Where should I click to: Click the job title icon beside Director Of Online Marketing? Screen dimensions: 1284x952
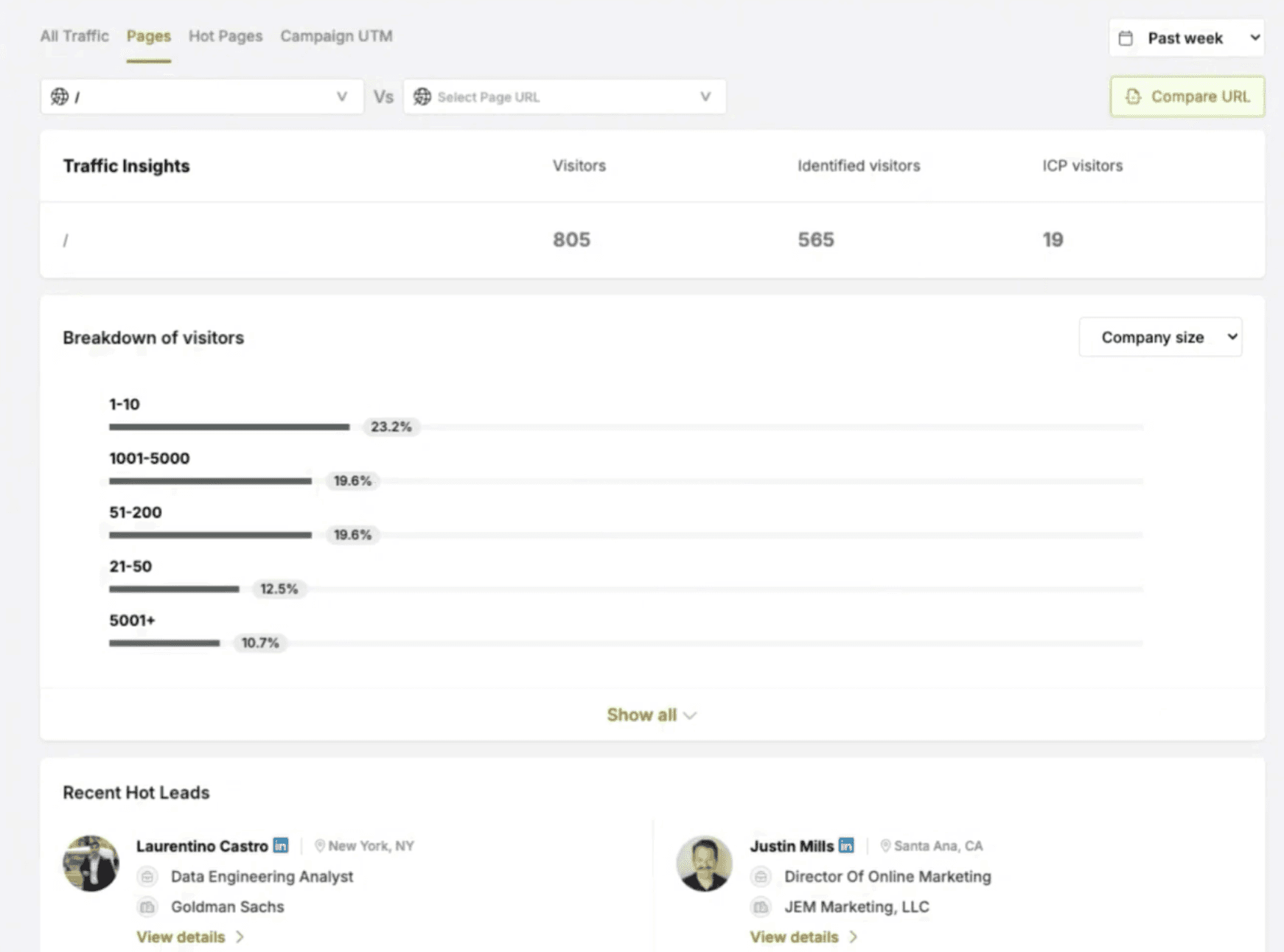tap(761, 877)
